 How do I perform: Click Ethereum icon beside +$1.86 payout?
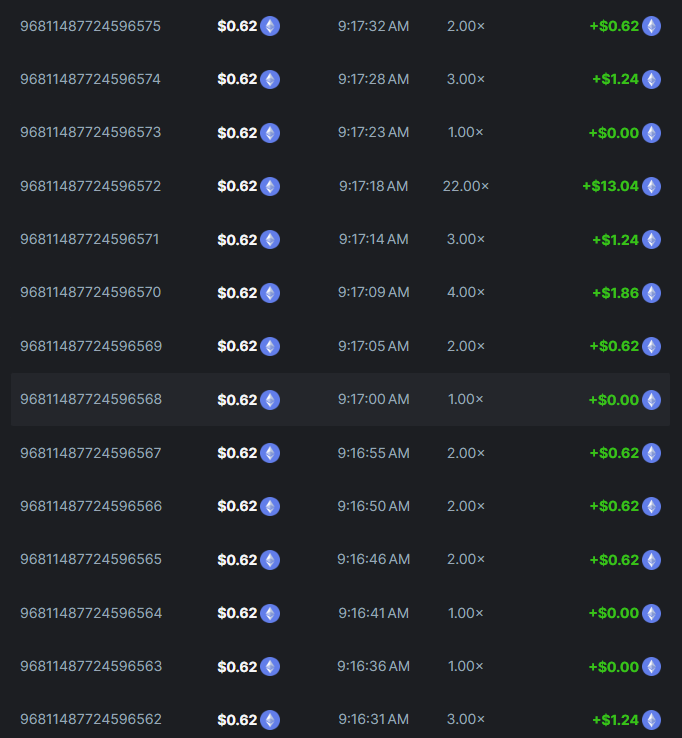[x=652, y=293]
